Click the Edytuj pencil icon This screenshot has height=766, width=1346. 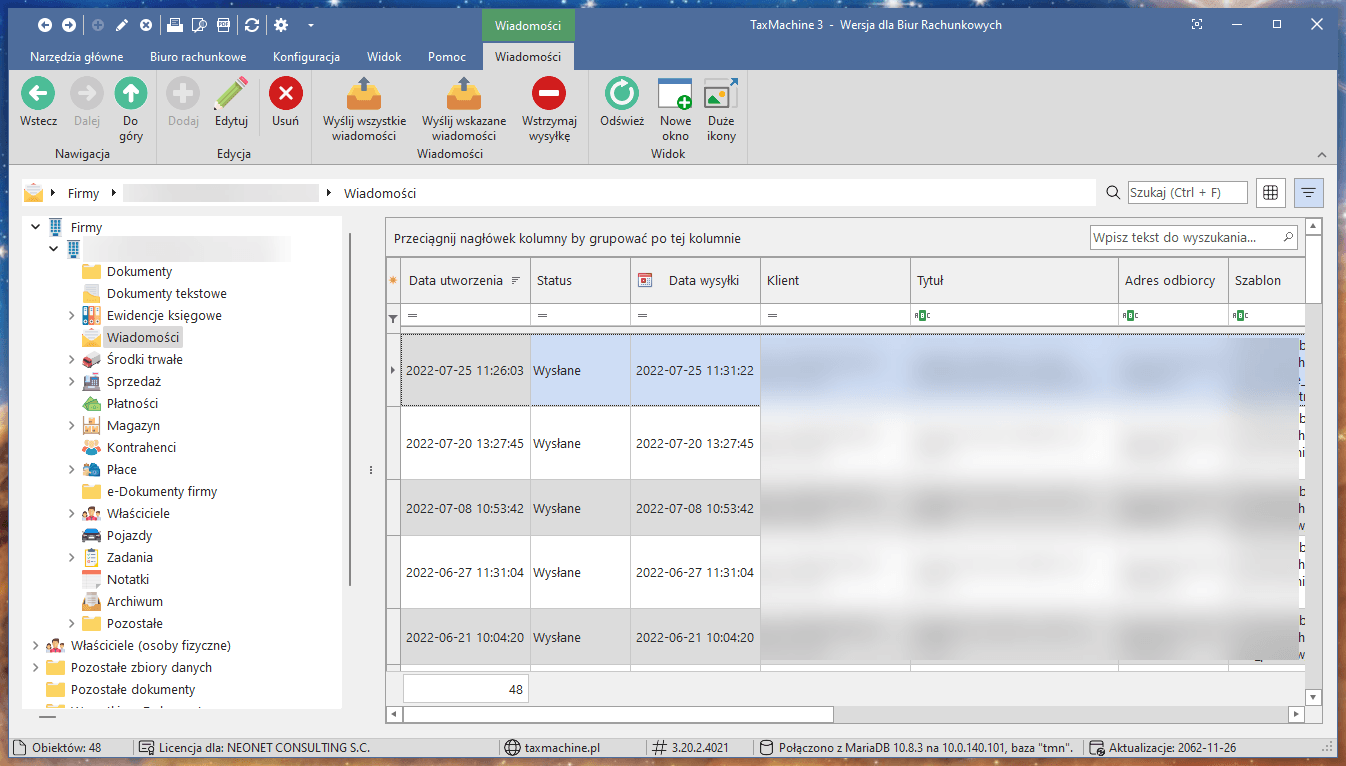point(231,94)
